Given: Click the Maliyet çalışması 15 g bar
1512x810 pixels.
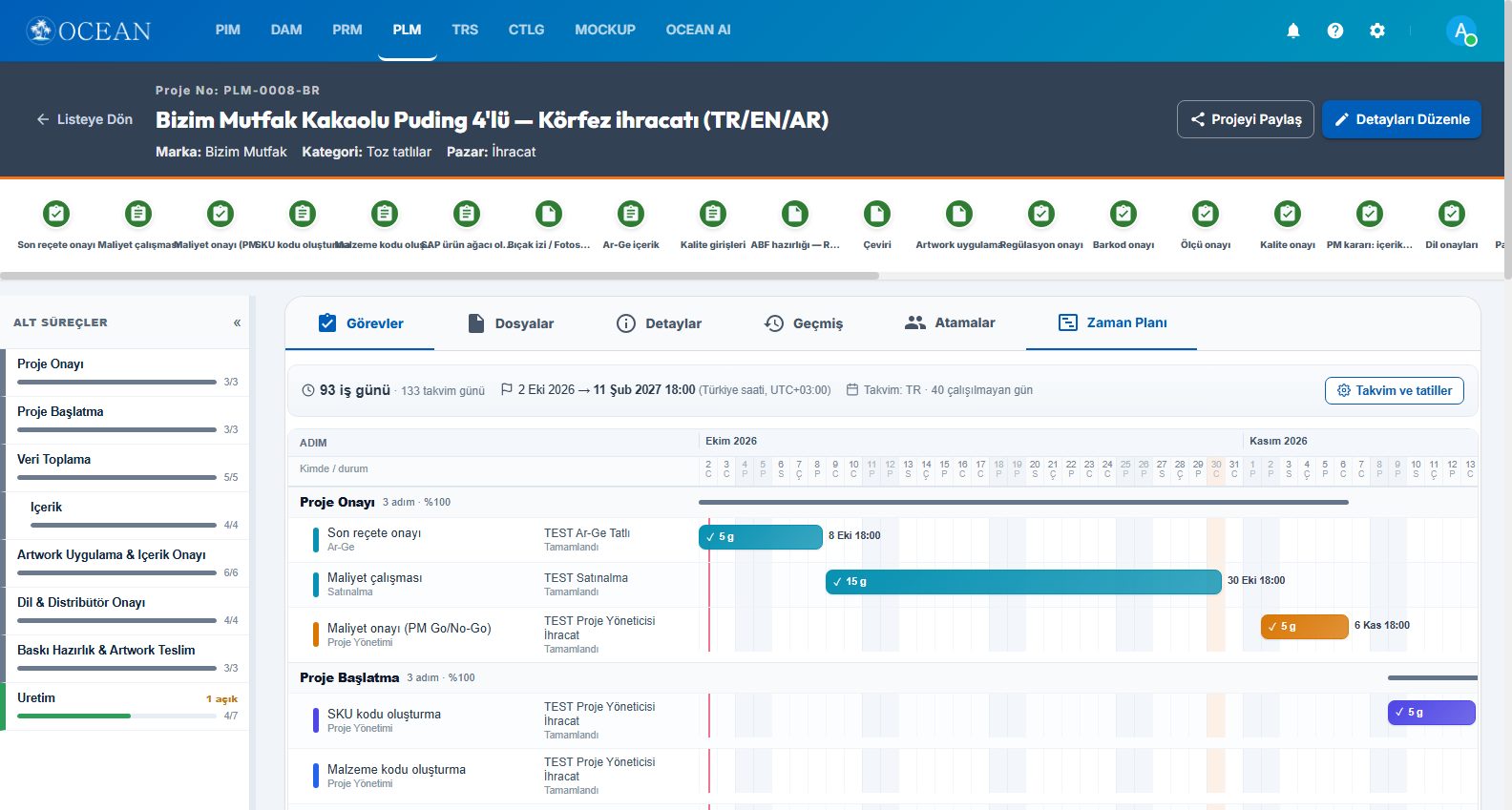Looking at the screenshot, I should click(1023, 581).
